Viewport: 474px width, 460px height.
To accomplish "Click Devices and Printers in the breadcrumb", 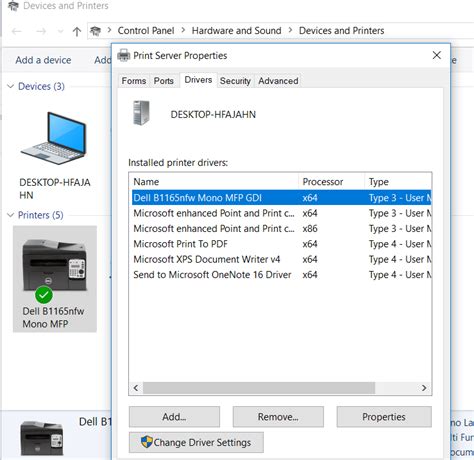I will [x=341, y=31].
